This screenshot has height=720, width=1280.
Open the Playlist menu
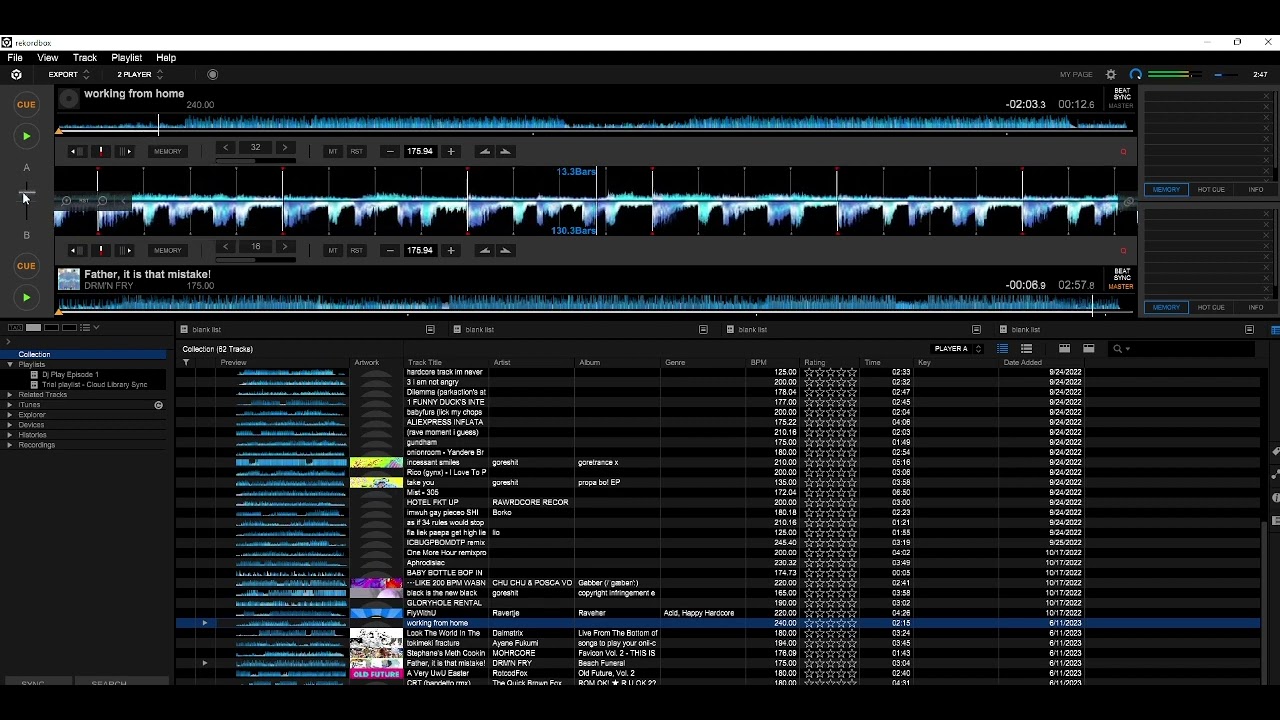126,58
